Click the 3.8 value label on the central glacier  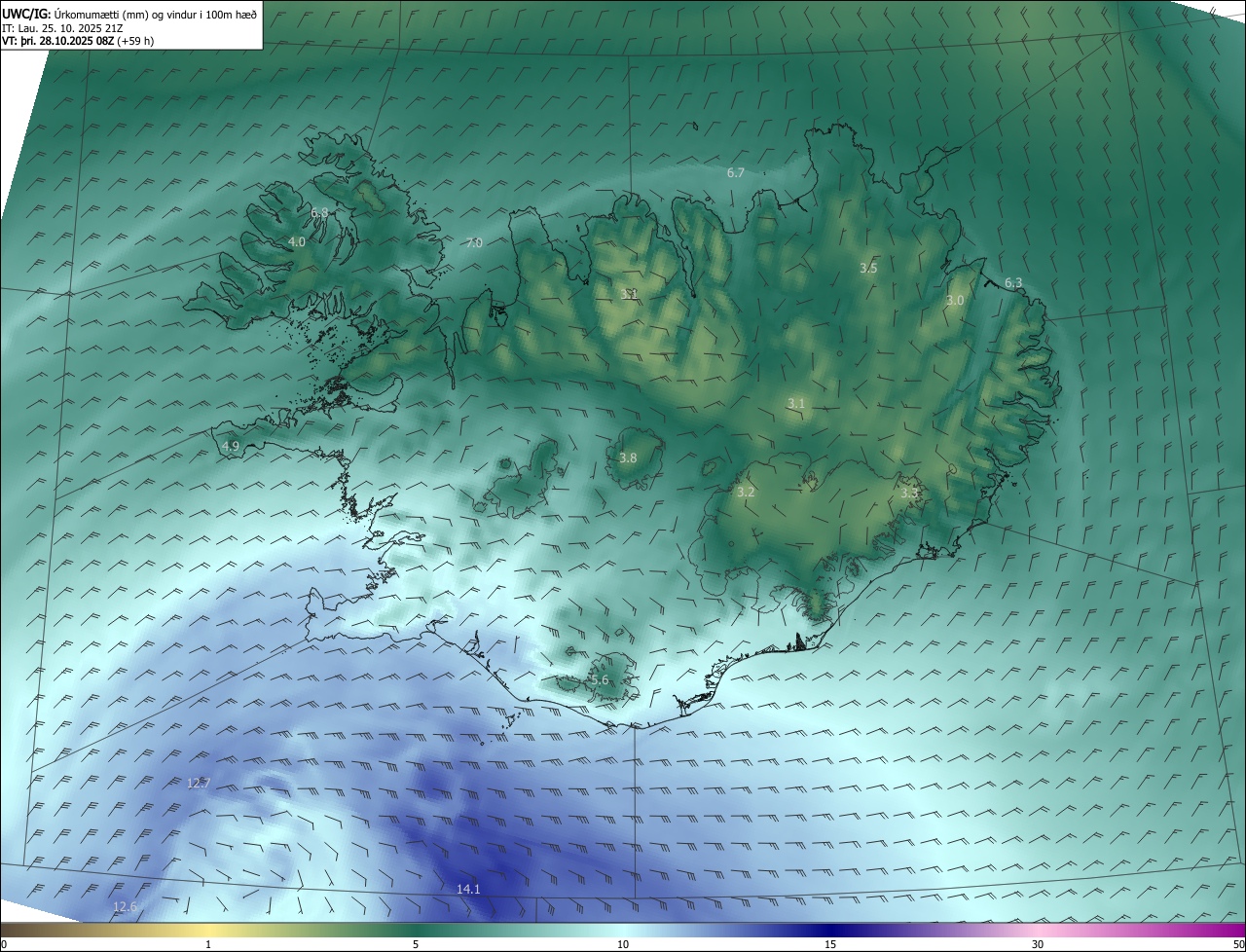click(628, 458)
